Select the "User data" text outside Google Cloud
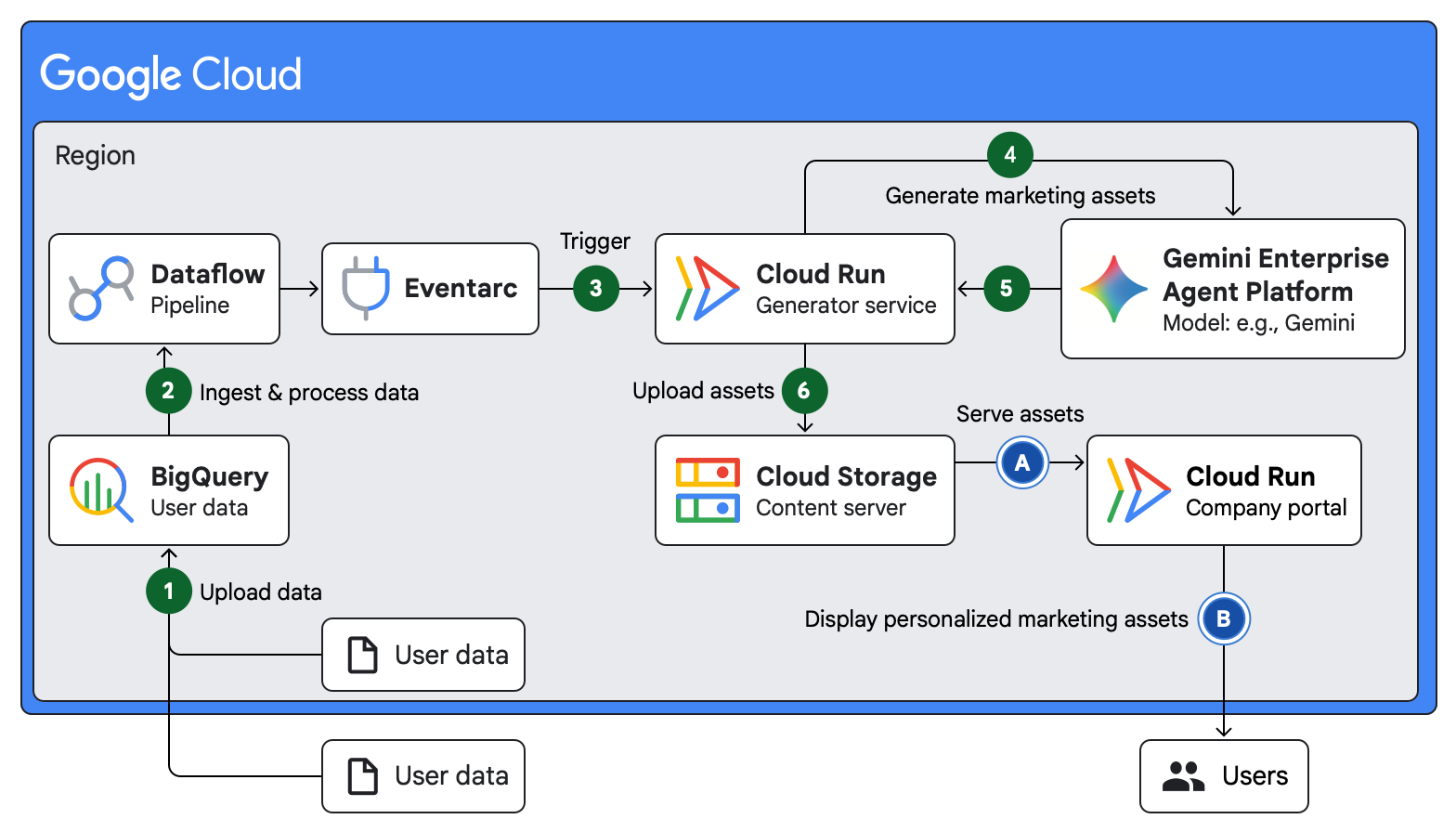The width and height of the screenshot is (1456, 832). point(451,776)
